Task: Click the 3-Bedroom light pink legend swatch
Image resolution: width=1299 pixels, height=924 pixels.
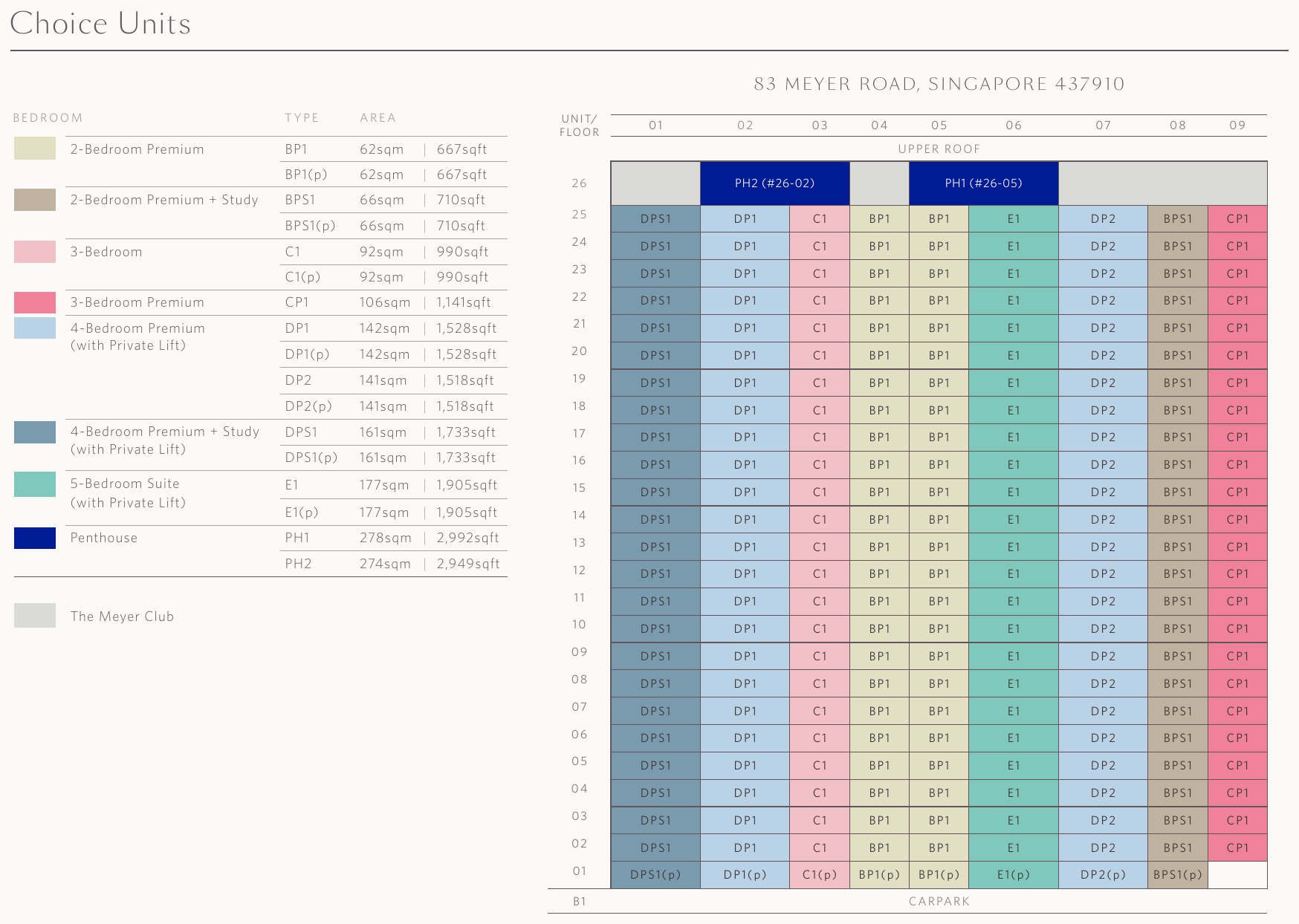Action: [x=35, y=252]
